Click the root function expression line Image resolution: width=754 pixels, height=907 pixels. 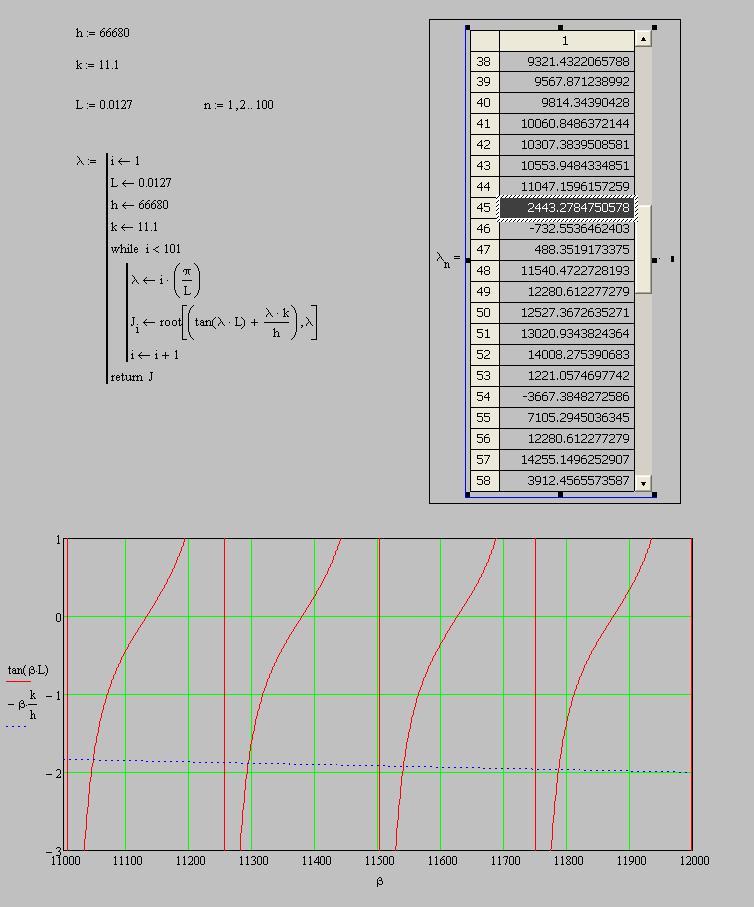click(x=223, y=323)
